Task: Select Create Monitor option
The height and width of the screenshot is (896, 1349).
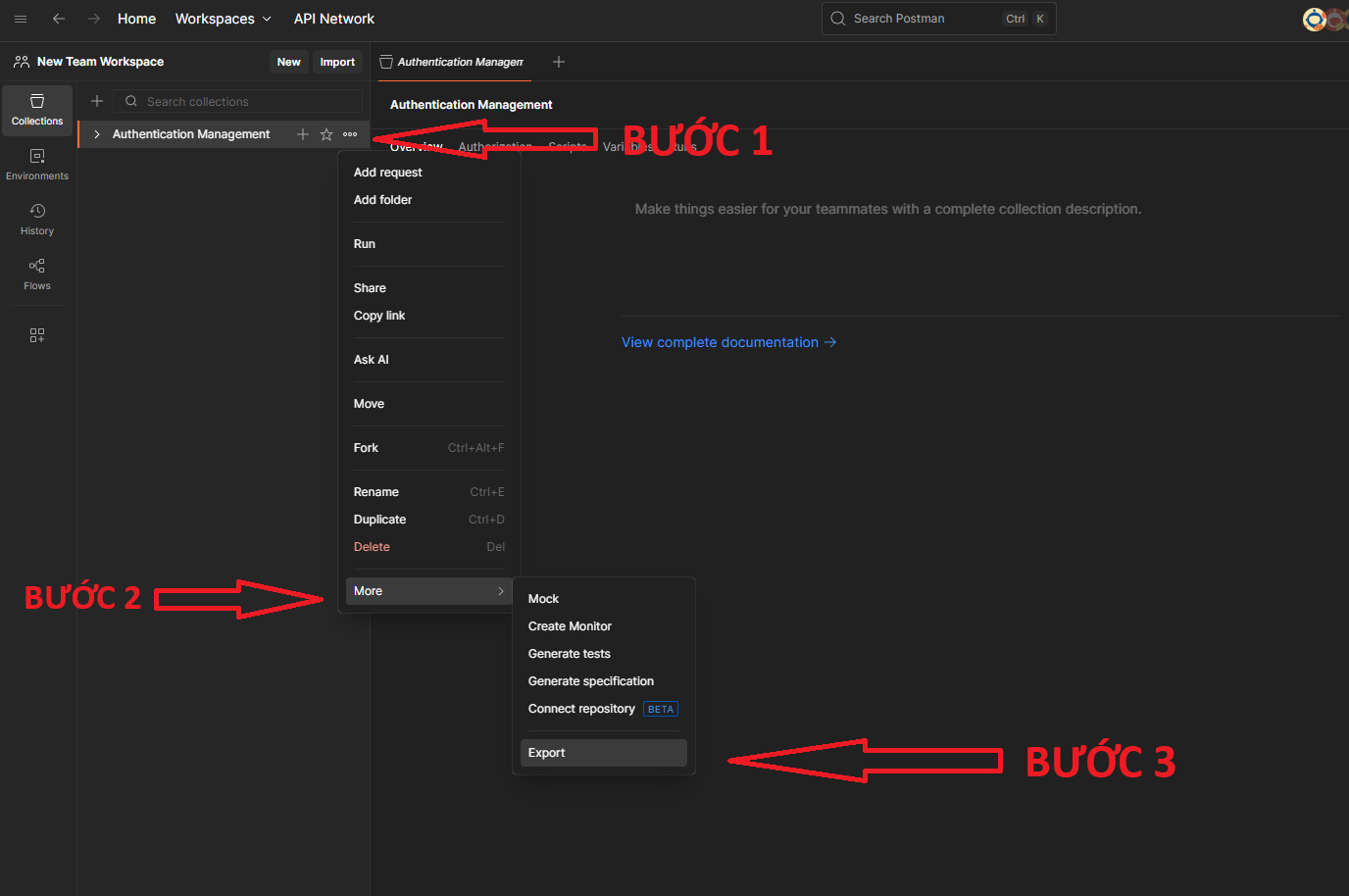Action: 570,626
